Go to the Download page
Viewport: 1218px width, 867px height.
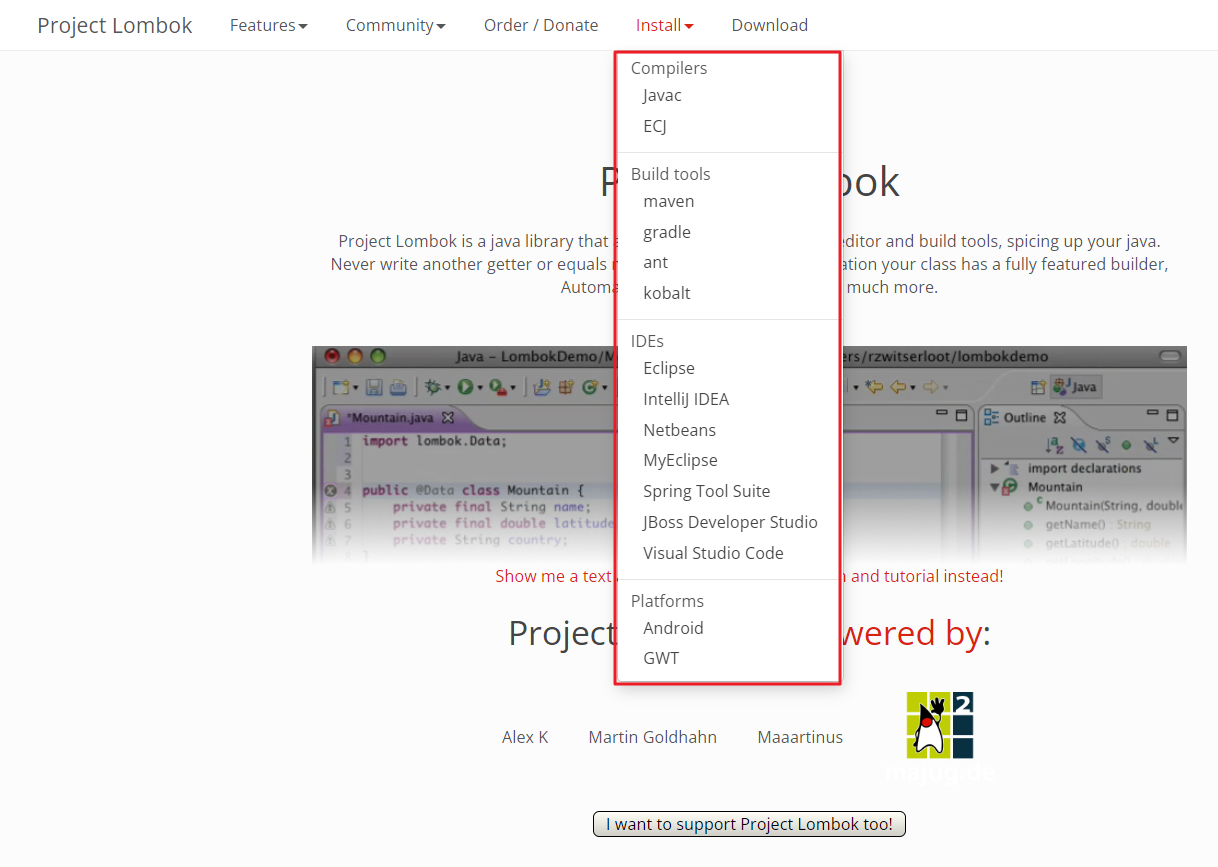(769, 25)
